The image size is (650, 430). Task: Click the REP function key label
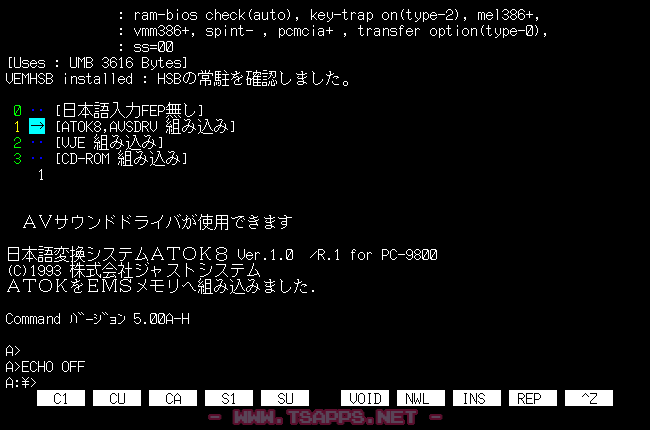(x=533, y=398)
